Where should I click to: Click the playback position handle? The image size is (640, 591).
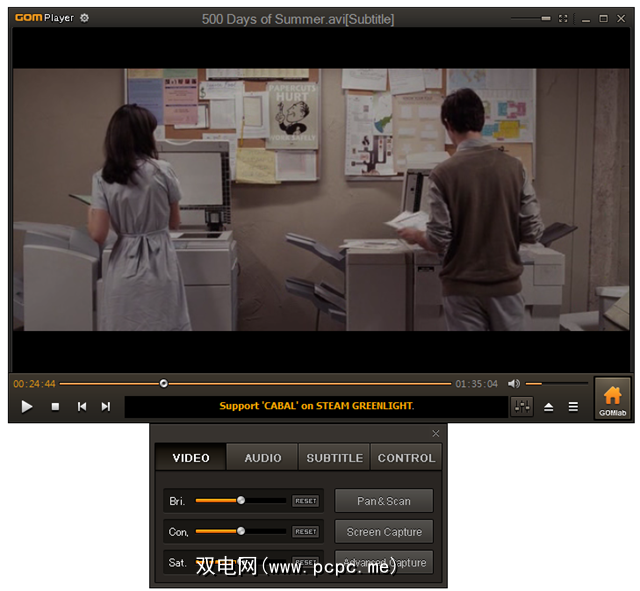164,384
